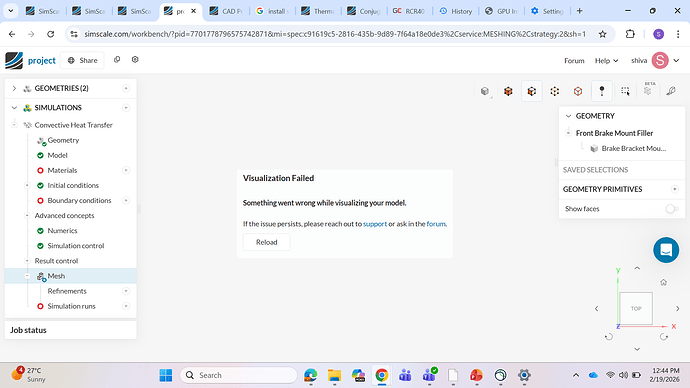This screenshot has width=690, height=388.
Task: Add new geometry plus button
Action: tap(126, 88)
